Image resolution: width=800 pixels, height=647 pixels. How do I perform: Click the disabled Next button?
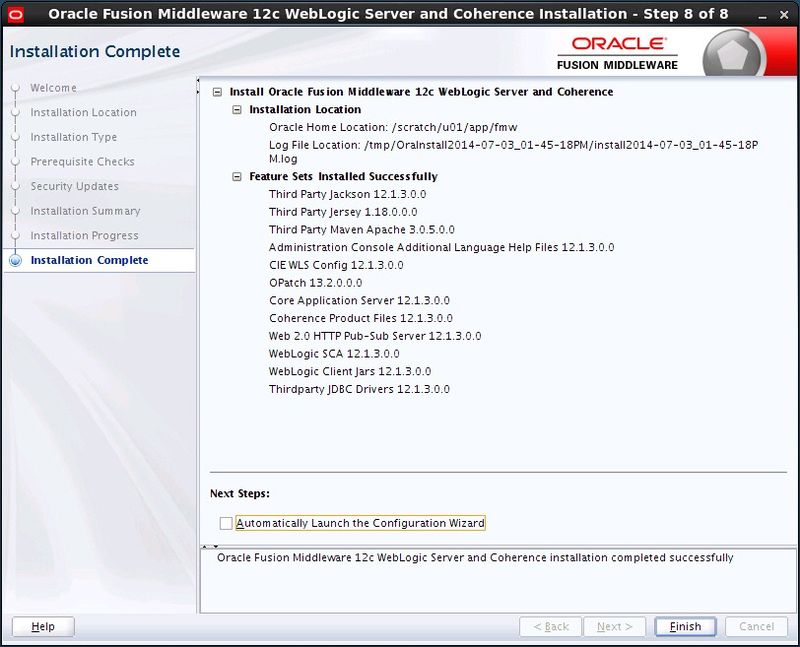click(614, 627)
